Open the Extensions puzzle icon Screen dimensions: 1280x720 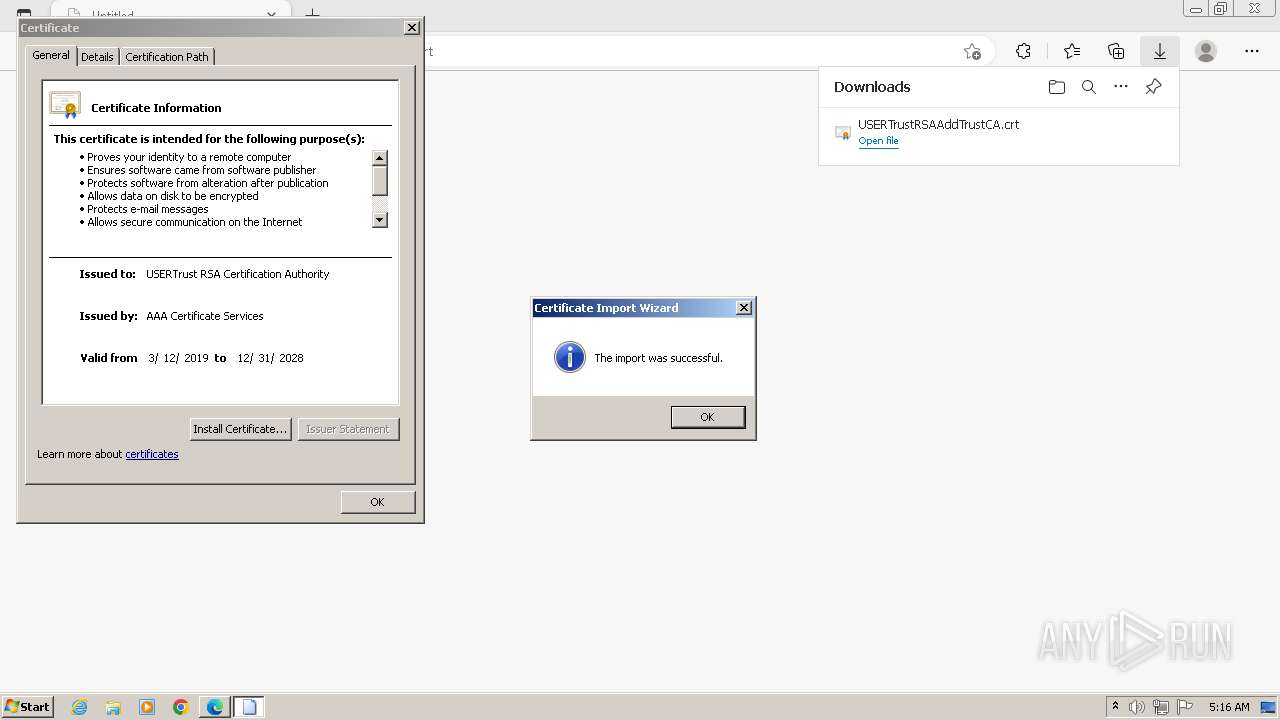tap(1023, 51)
